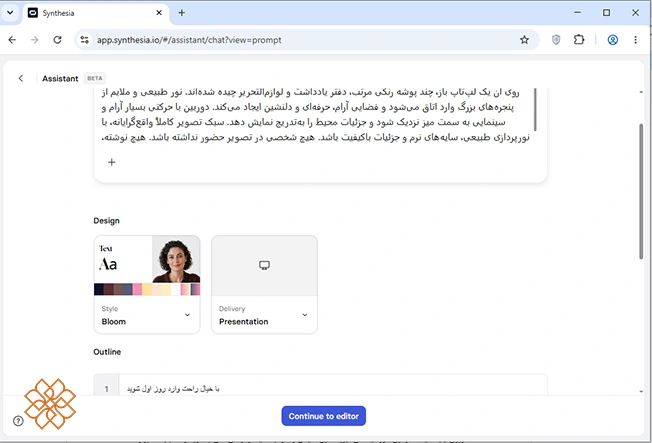Click the dark navy swatch in Bloom palette
Screen dimensions: 652x443
point(99,290)
